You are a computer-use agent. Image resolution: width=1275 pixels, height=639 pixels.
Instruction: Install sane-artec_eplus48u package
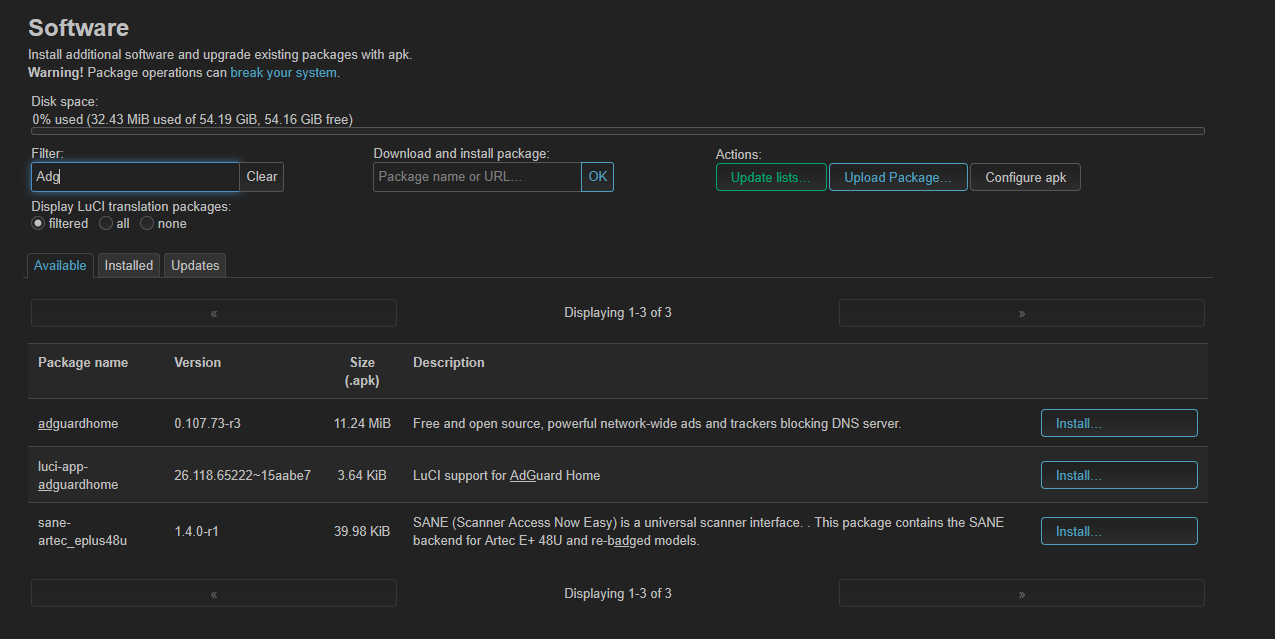tap(1119, 531)
